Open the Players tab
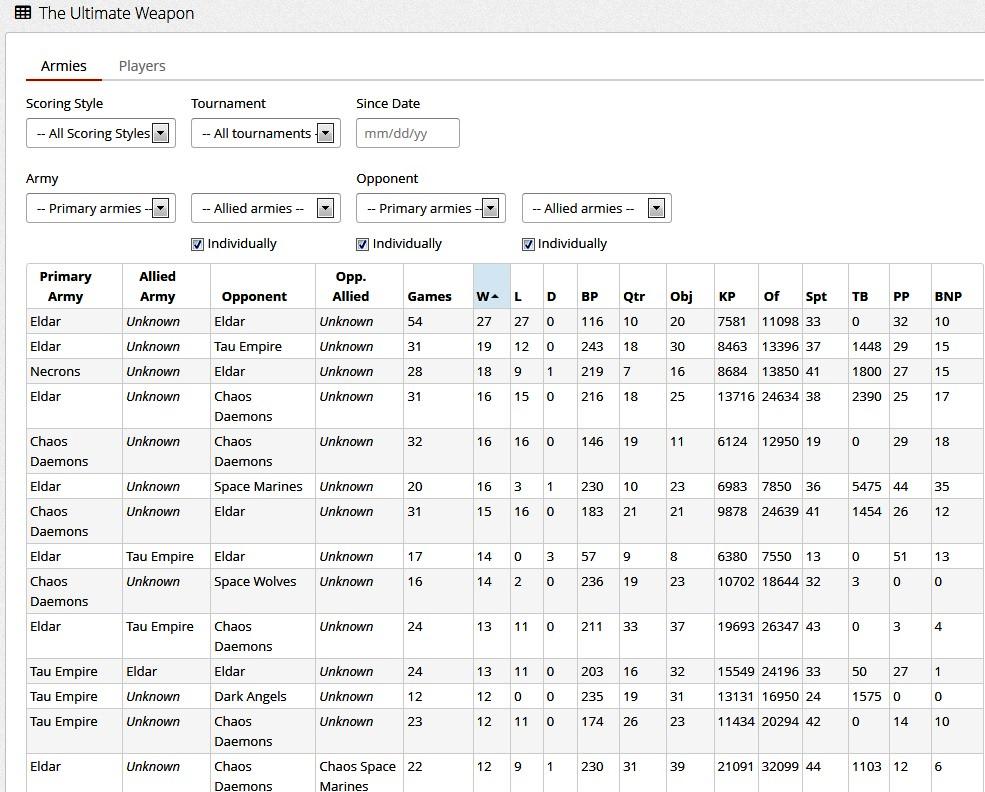Viewport: 985px width, 792px height. 142,66
